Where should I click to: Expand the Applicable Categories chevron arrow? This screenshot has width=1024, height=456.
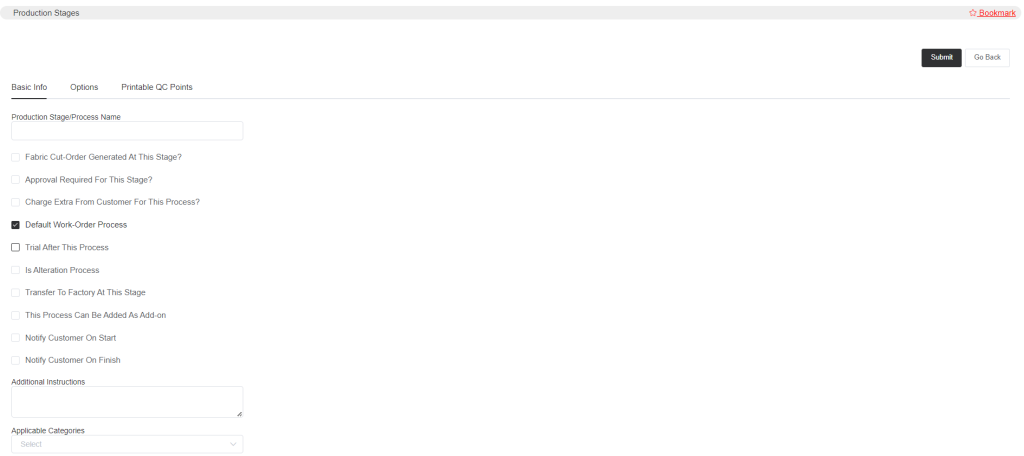point(233,444)
